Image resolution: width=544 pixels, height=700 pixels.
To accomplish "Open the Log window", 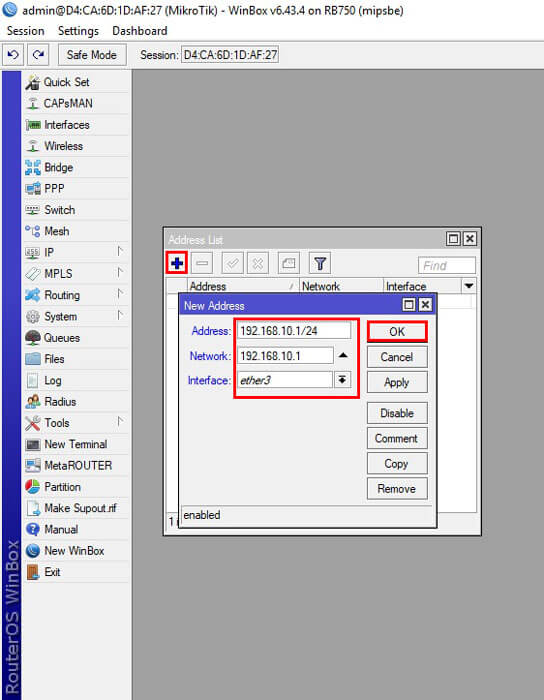I will click(76, 380).
